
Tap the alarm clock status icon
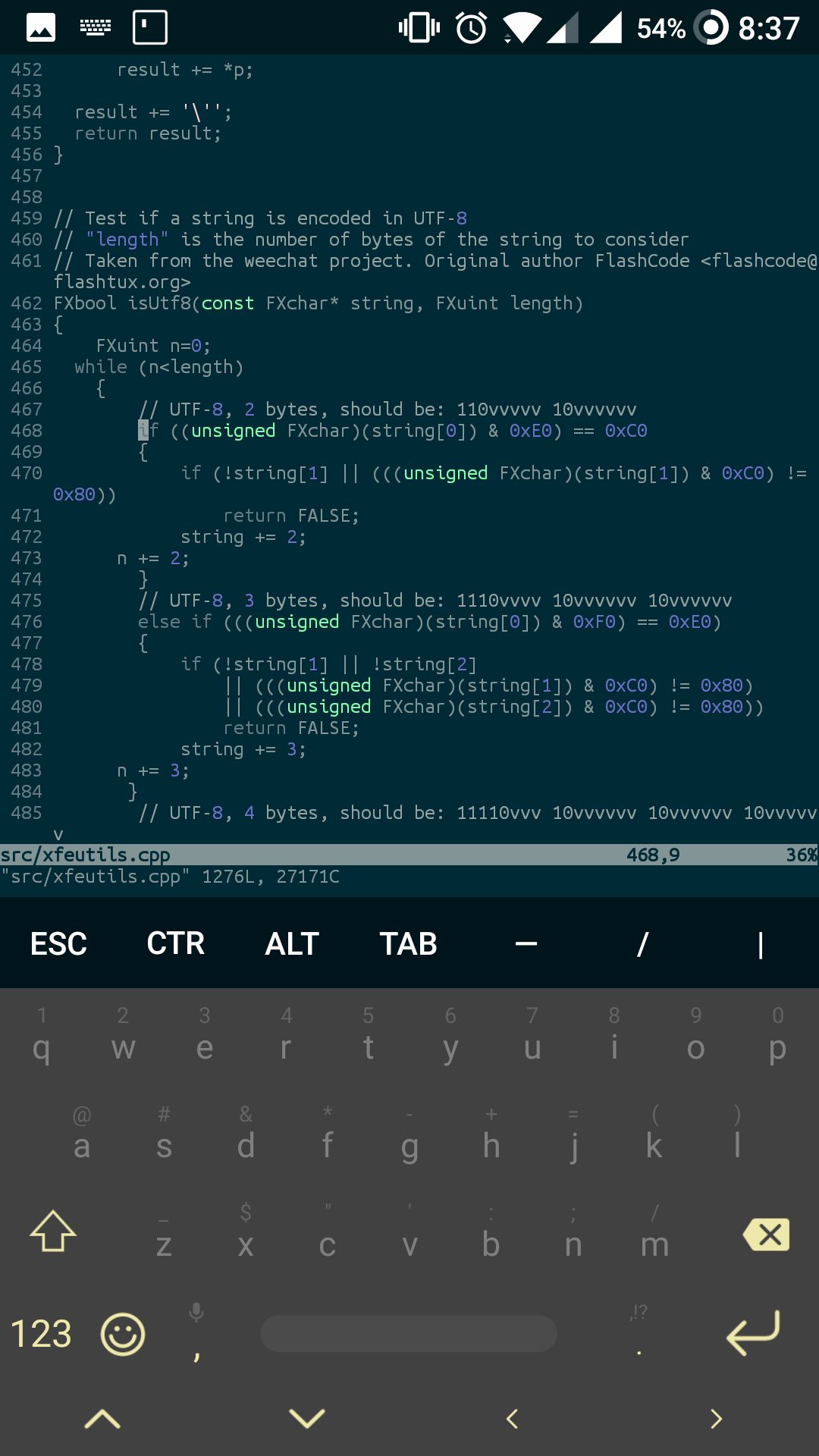tap(472, 28)
